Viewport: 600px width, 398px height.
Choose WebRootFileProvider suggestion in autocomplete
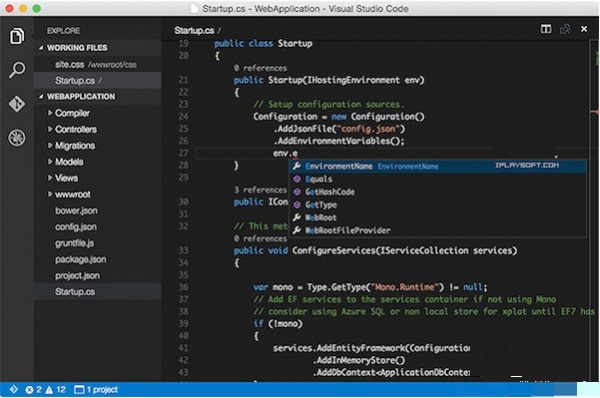pos(437,230)
